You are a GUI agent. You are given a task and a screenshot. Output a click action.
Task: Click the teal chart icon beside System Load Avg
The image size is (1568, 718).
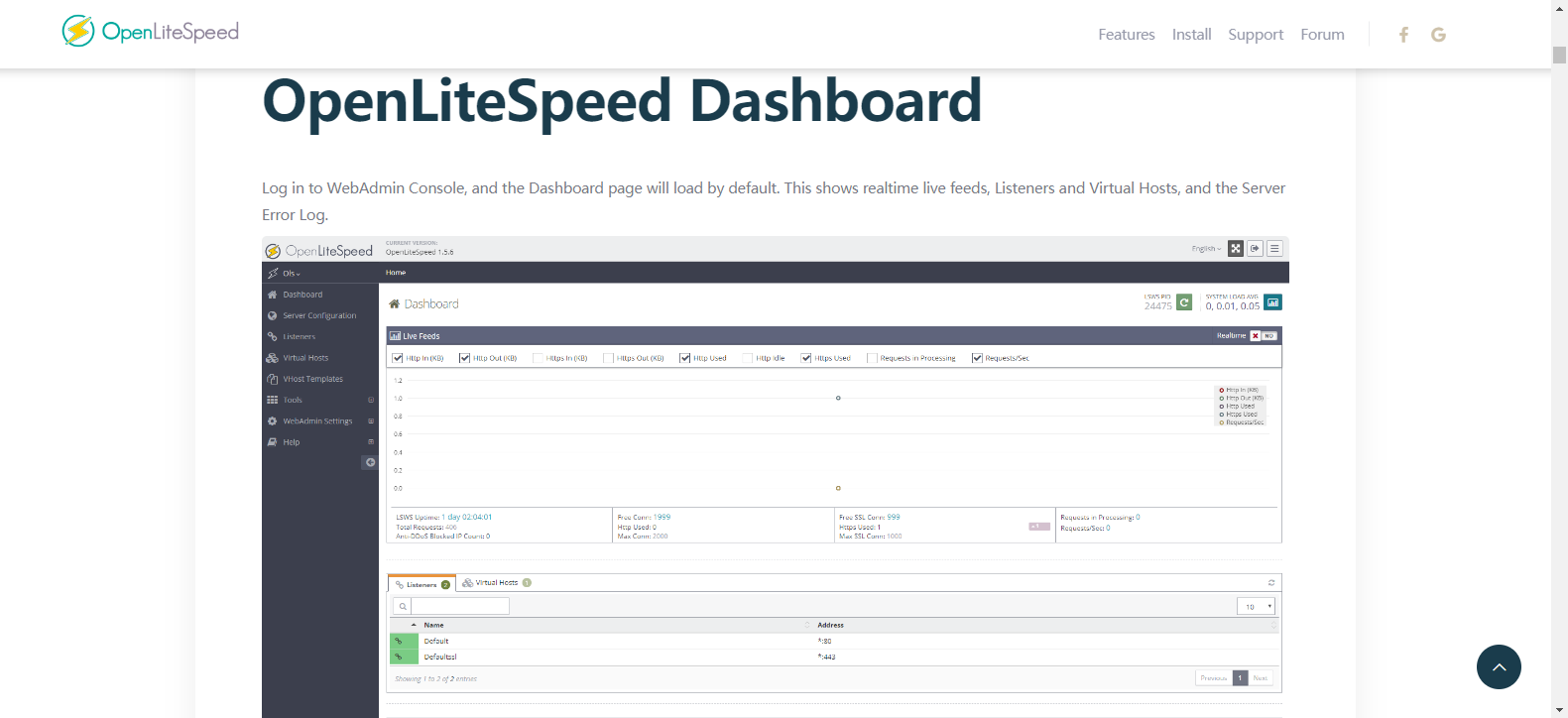(1273, 302)
